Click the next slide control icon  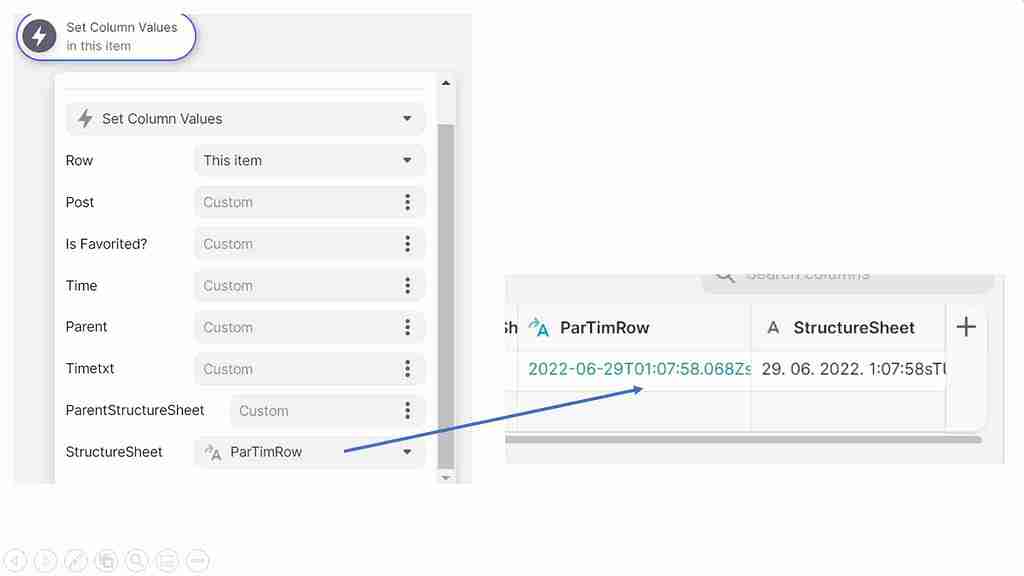click(45, 560)
